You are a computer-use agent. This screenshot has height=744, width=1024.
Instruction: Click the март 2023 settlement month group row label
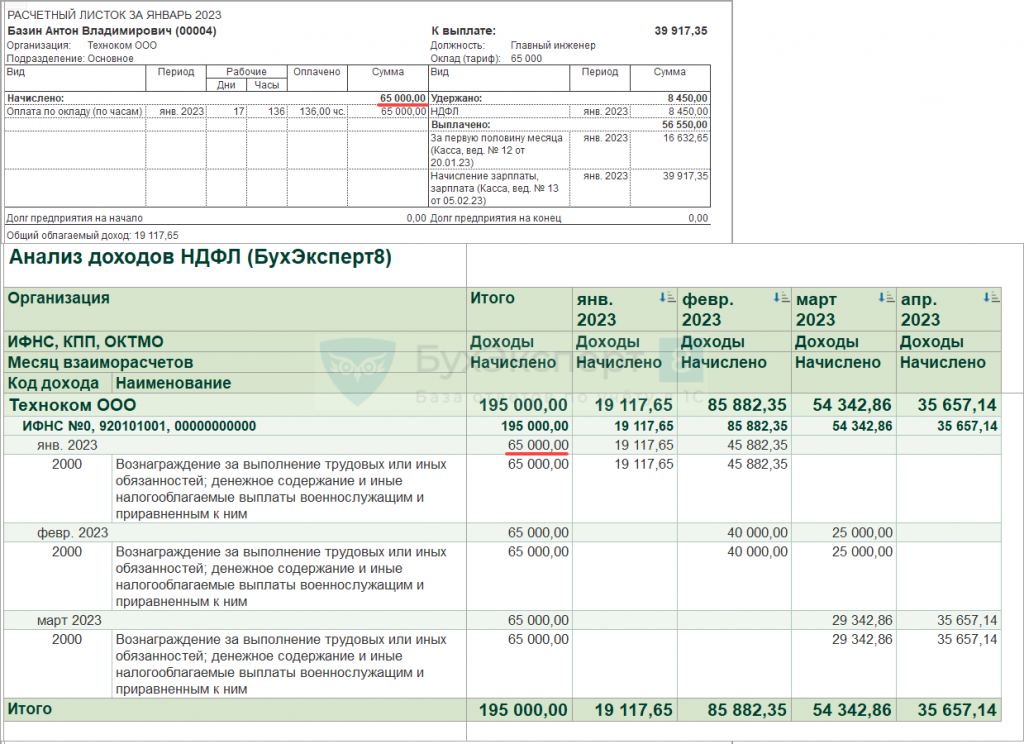coord(69,621)
